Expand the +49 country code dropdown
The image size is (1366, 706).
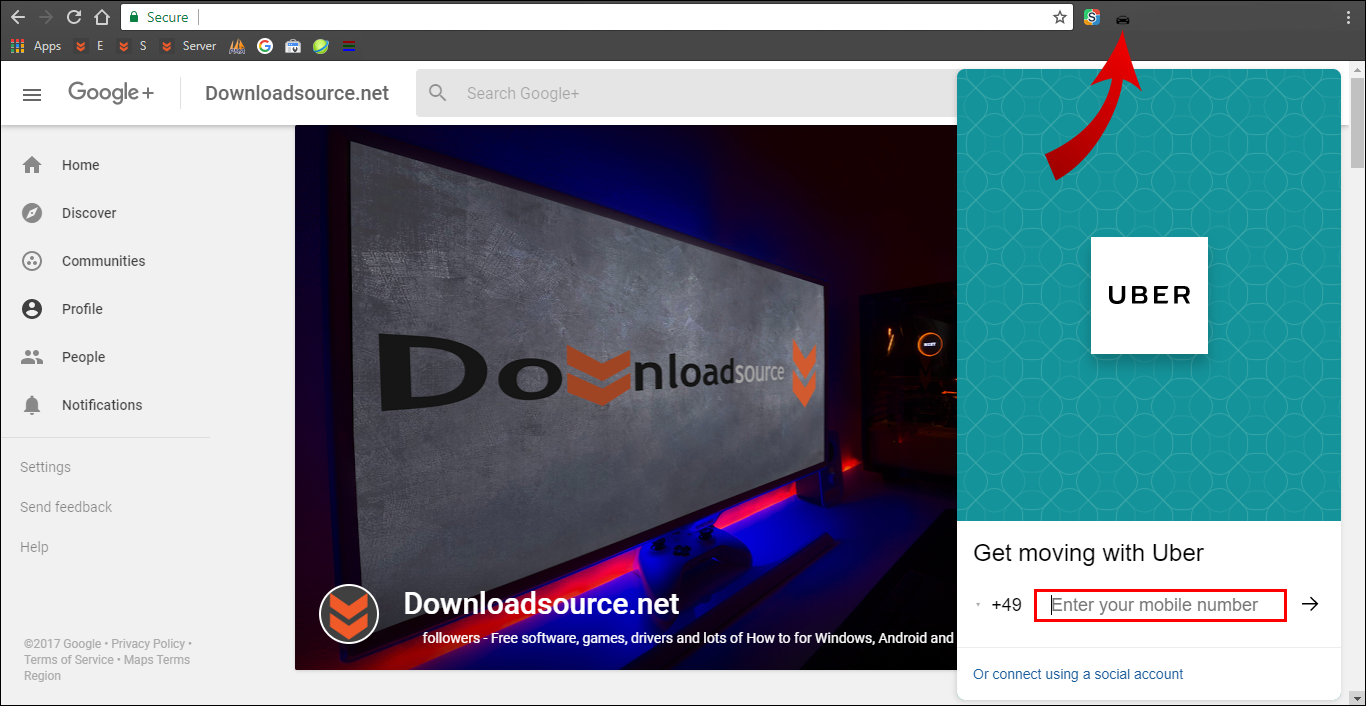tap(999, 605)
